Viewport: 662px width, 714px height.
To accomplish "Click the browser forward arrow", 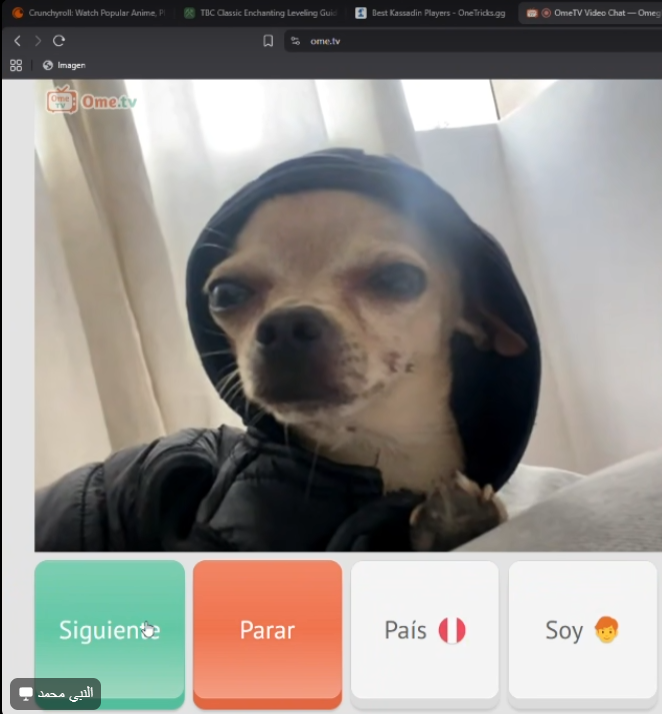I will [38, 41].
